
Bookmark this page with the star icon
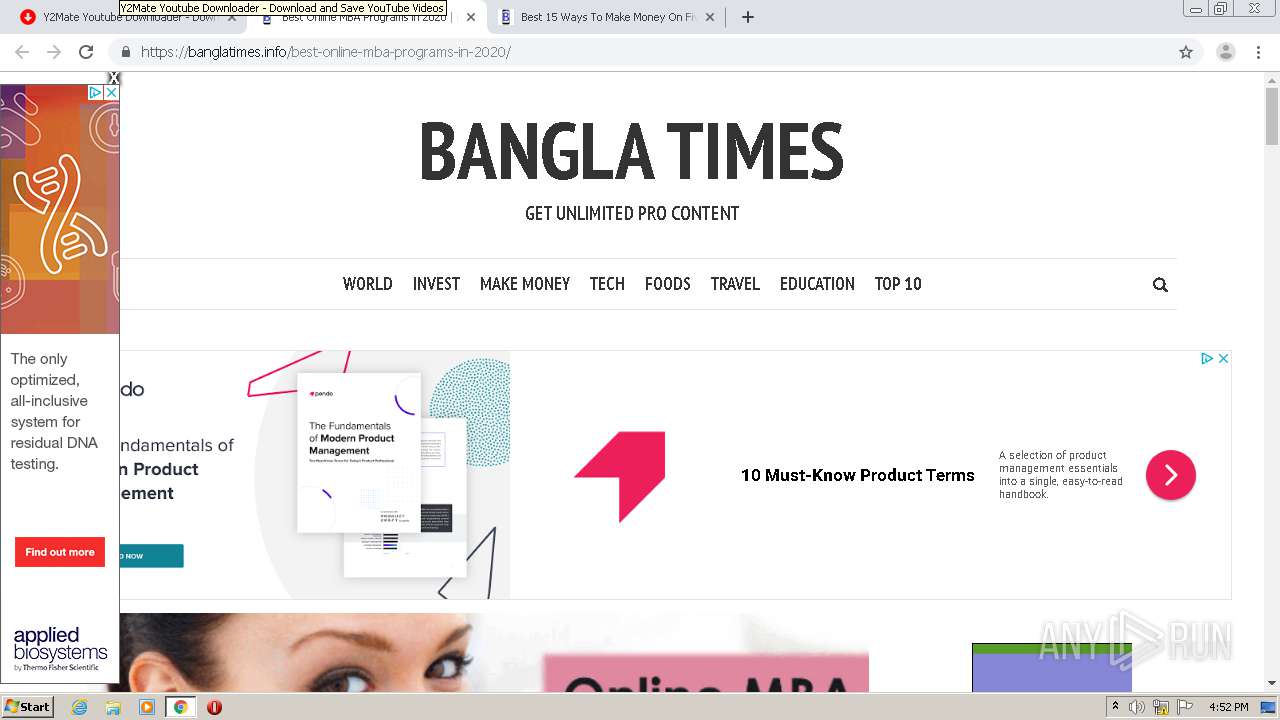[1186, 52]
